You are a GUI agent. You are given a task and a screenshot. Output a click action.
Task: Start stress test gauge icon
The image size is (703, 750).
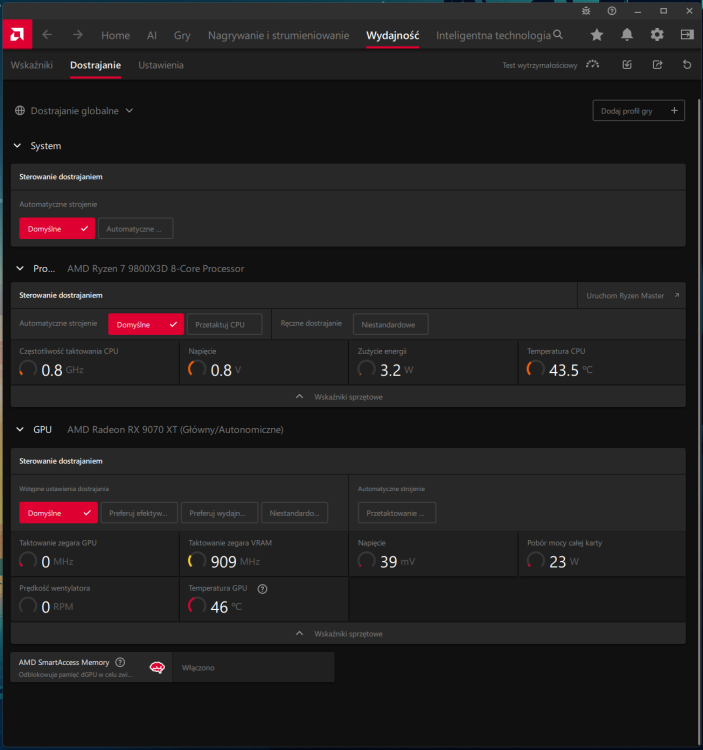pyautogui.click(x=593, y=65)
